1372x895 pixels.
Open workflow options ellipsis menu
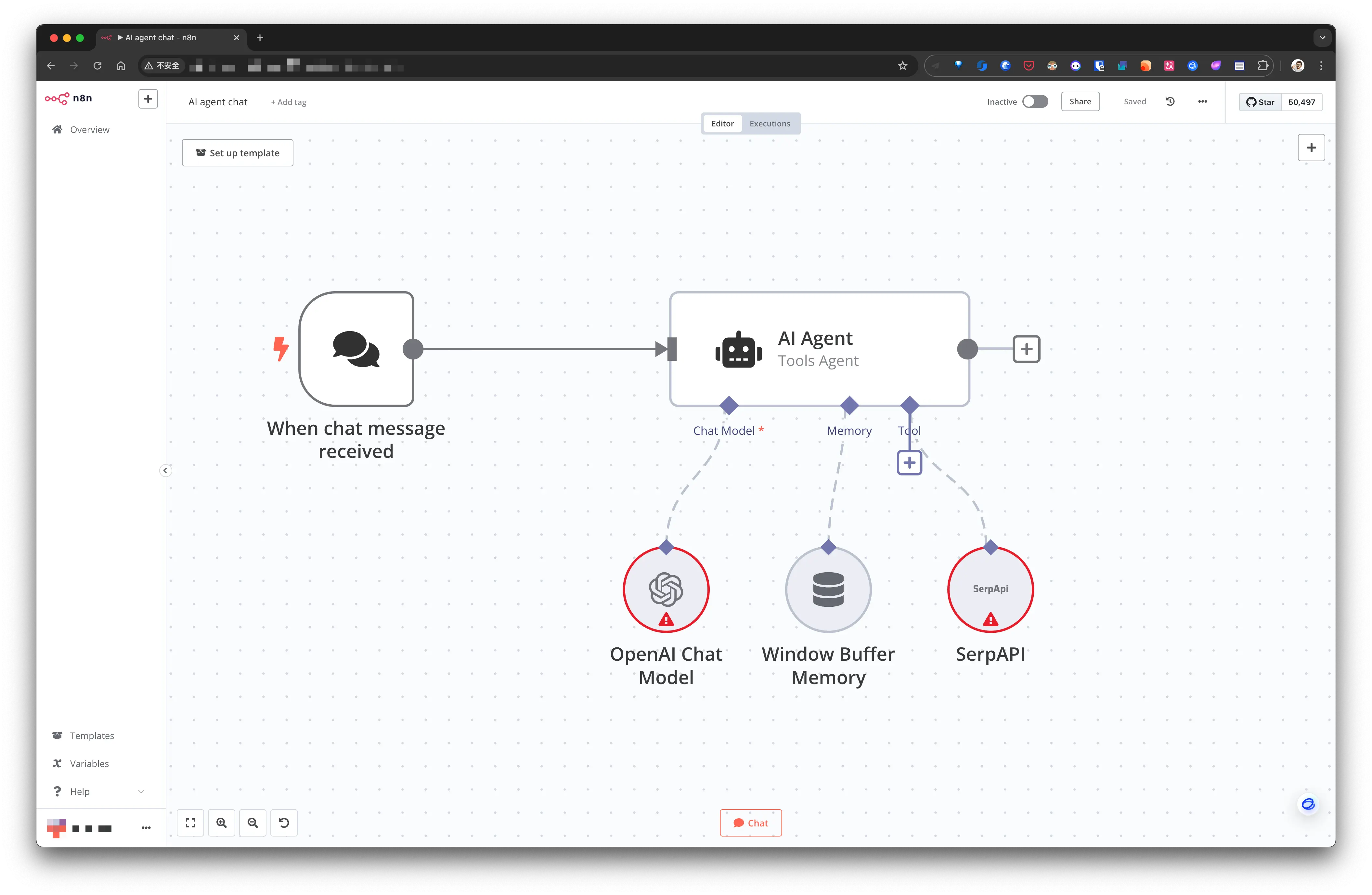tap(1202, 101)
